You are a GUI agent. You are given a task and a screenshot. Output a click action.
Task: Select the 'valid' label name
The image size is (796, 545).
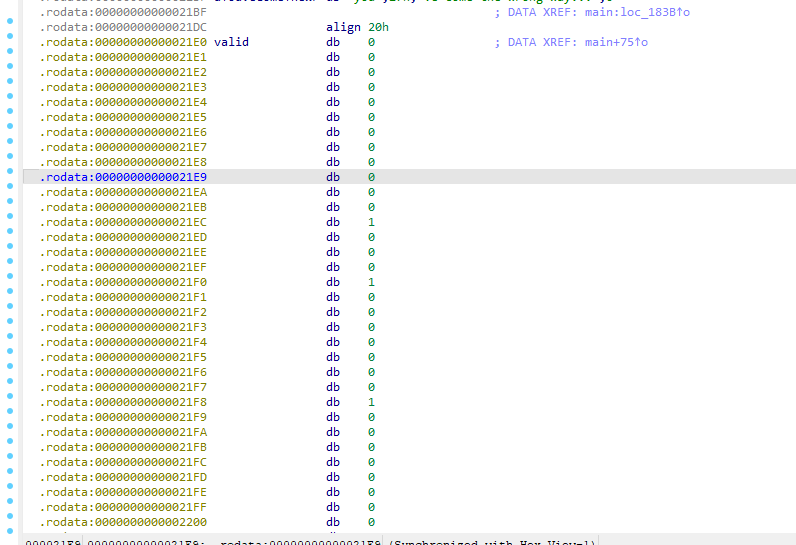point(231,42)
